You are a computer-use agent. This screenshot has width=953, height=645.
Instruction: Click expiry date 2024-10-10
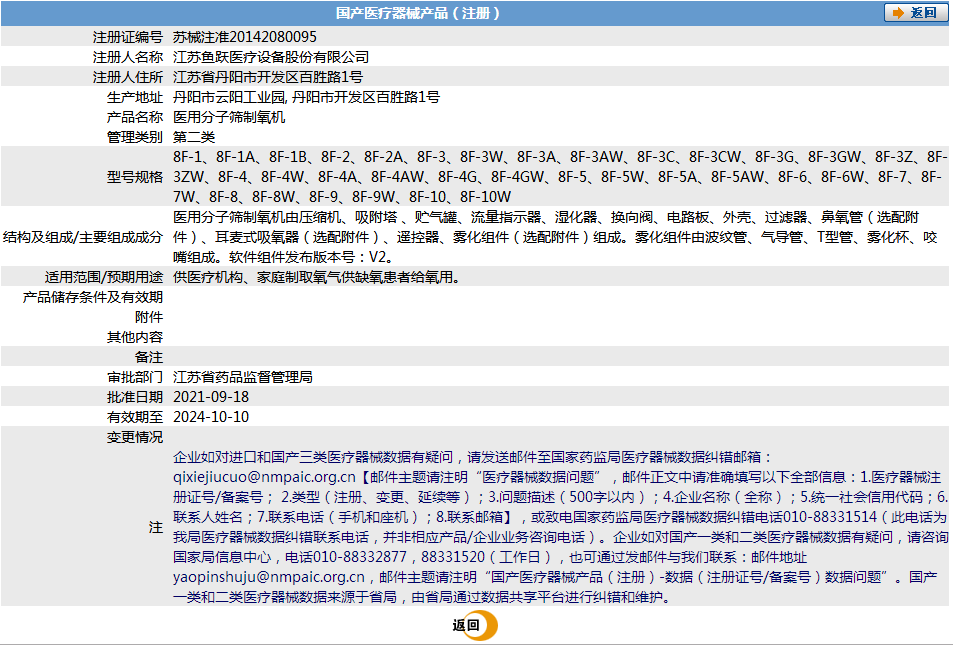[211, 417]
